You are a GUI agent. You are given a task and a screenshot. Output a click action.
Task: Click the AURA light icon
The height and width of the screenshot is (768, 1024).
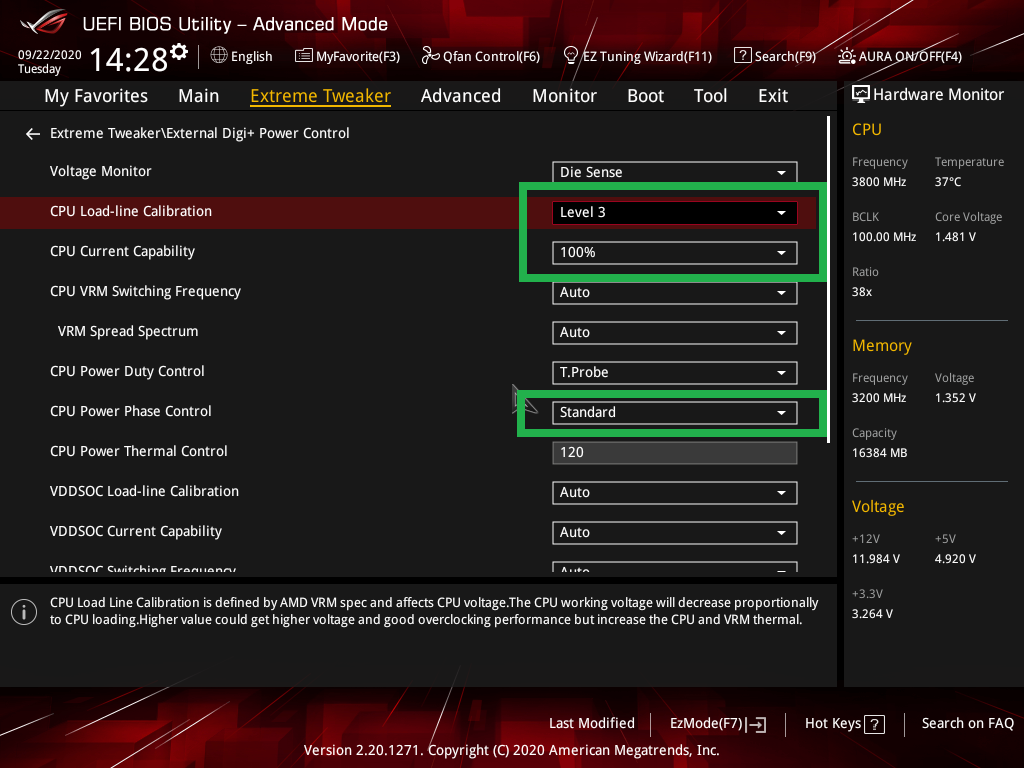[847, 56]
